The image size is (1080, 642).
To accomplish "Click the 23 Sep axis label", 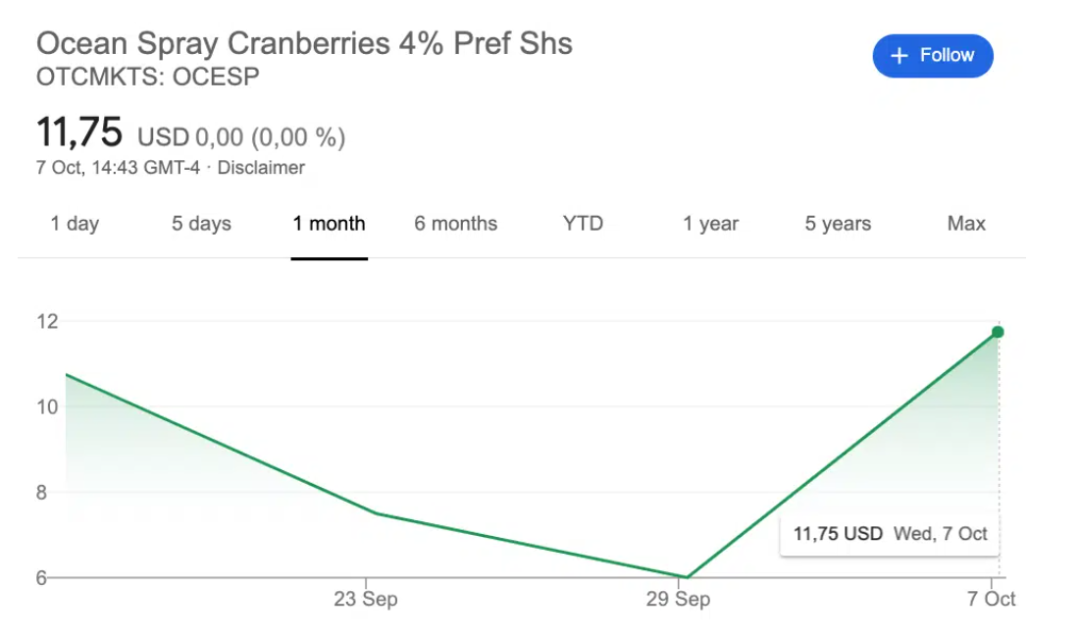I will click(x=365, y=600).
